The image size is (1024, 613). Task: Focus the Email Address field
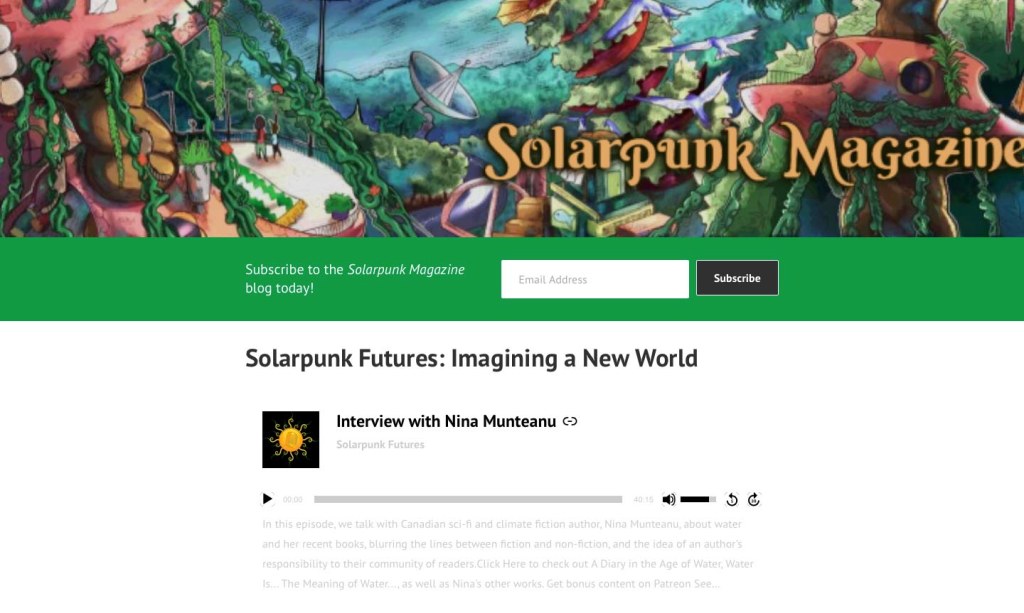click(x=595, y=279)
